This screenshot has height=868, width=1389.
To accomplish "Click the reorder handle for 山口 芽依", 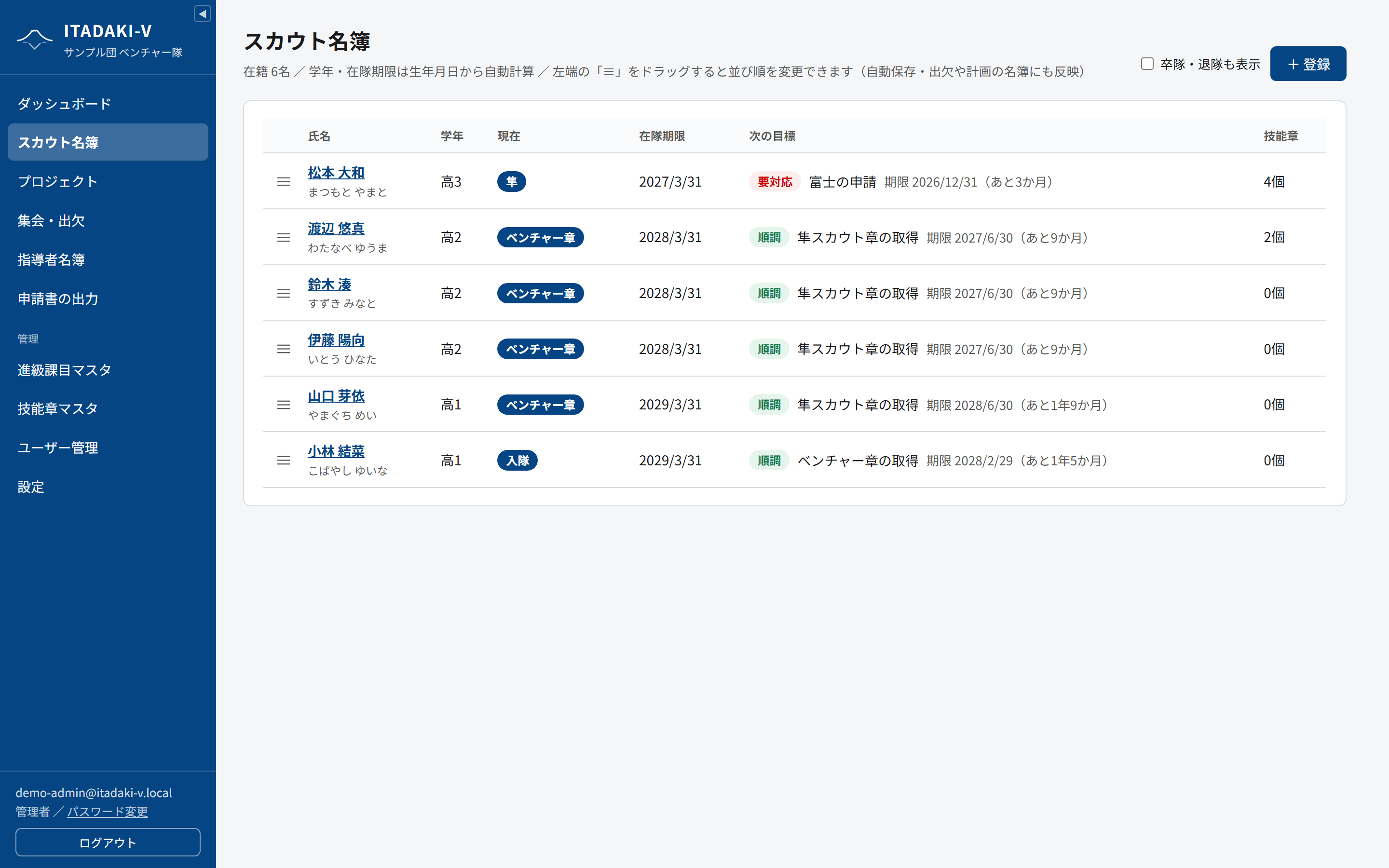I will click(284, 405).
